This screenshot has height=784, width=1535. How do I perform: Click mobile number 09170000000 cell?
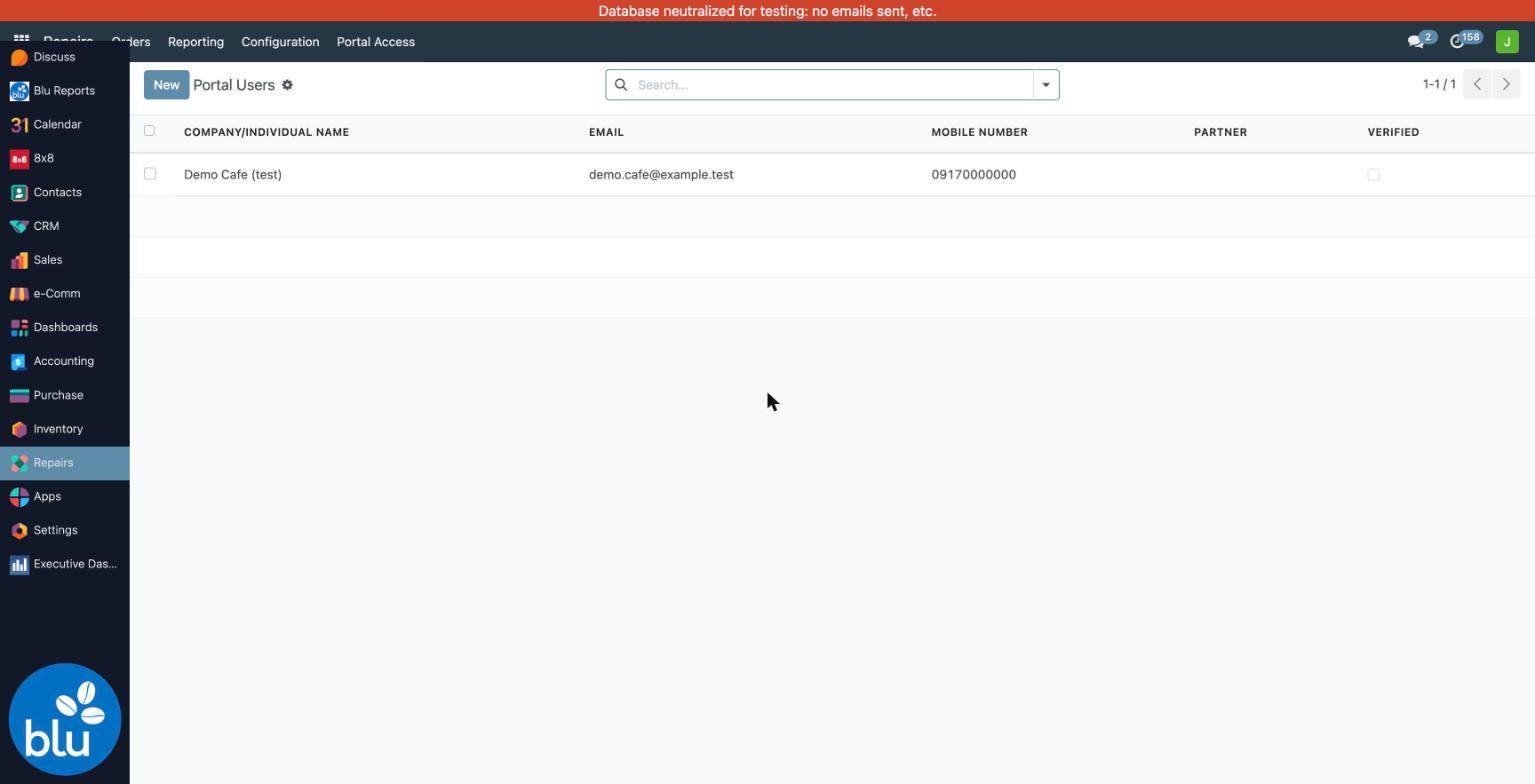973,175
